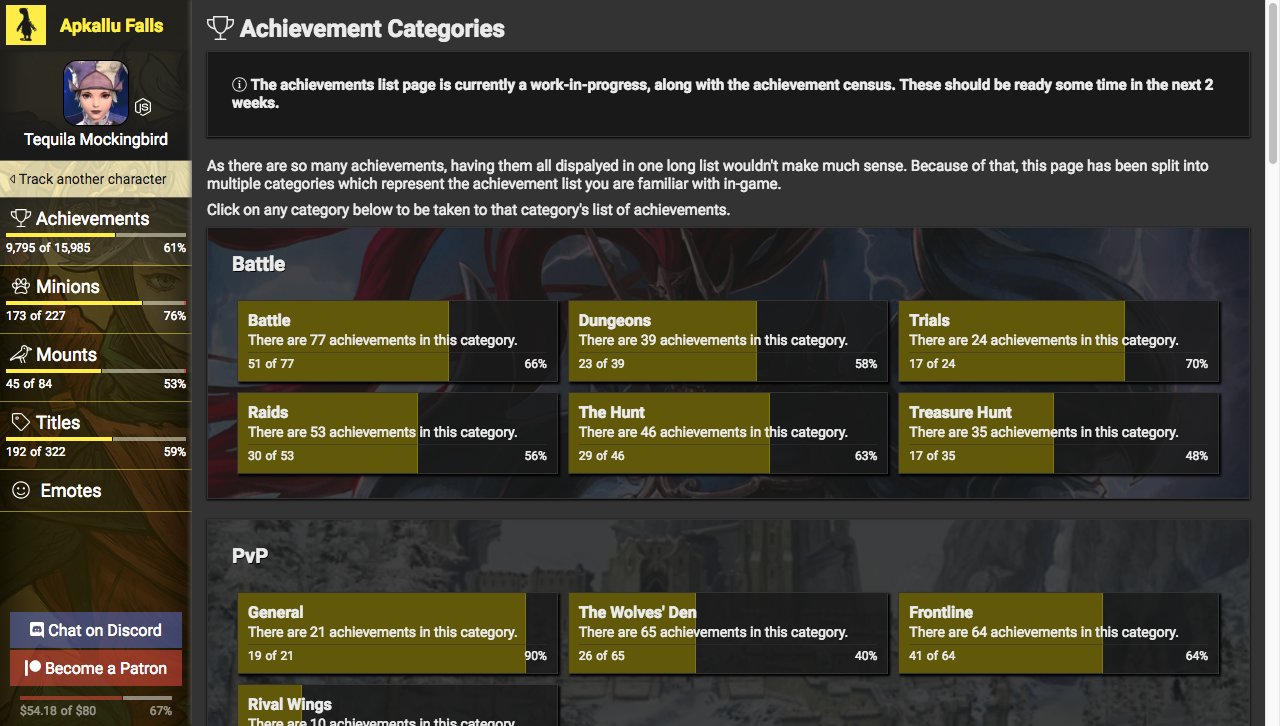Click the Battle section heading
The height and width of the screenshot is (726, 1280).
pos(258,264)
